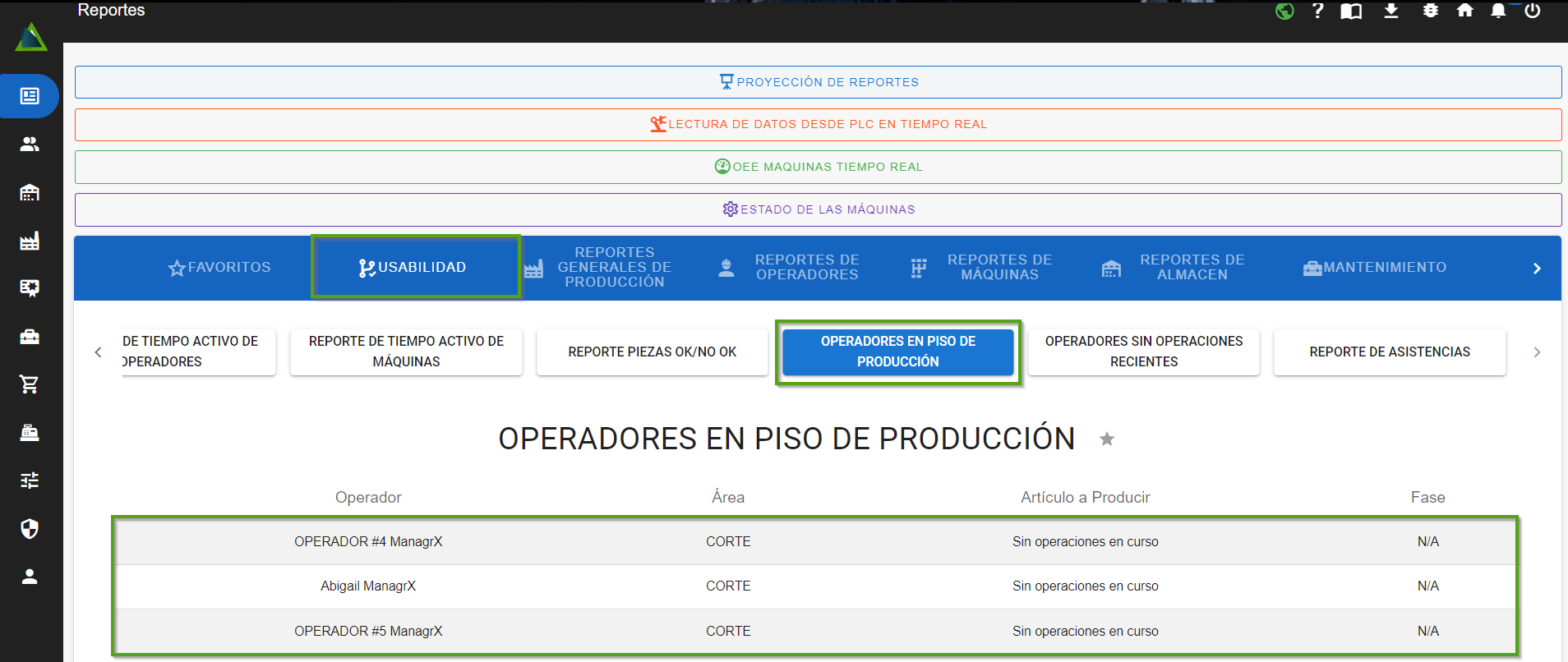Open the Favoritos tab
The height and width of the screenshot is (662, 1568).
pos(219,268)
